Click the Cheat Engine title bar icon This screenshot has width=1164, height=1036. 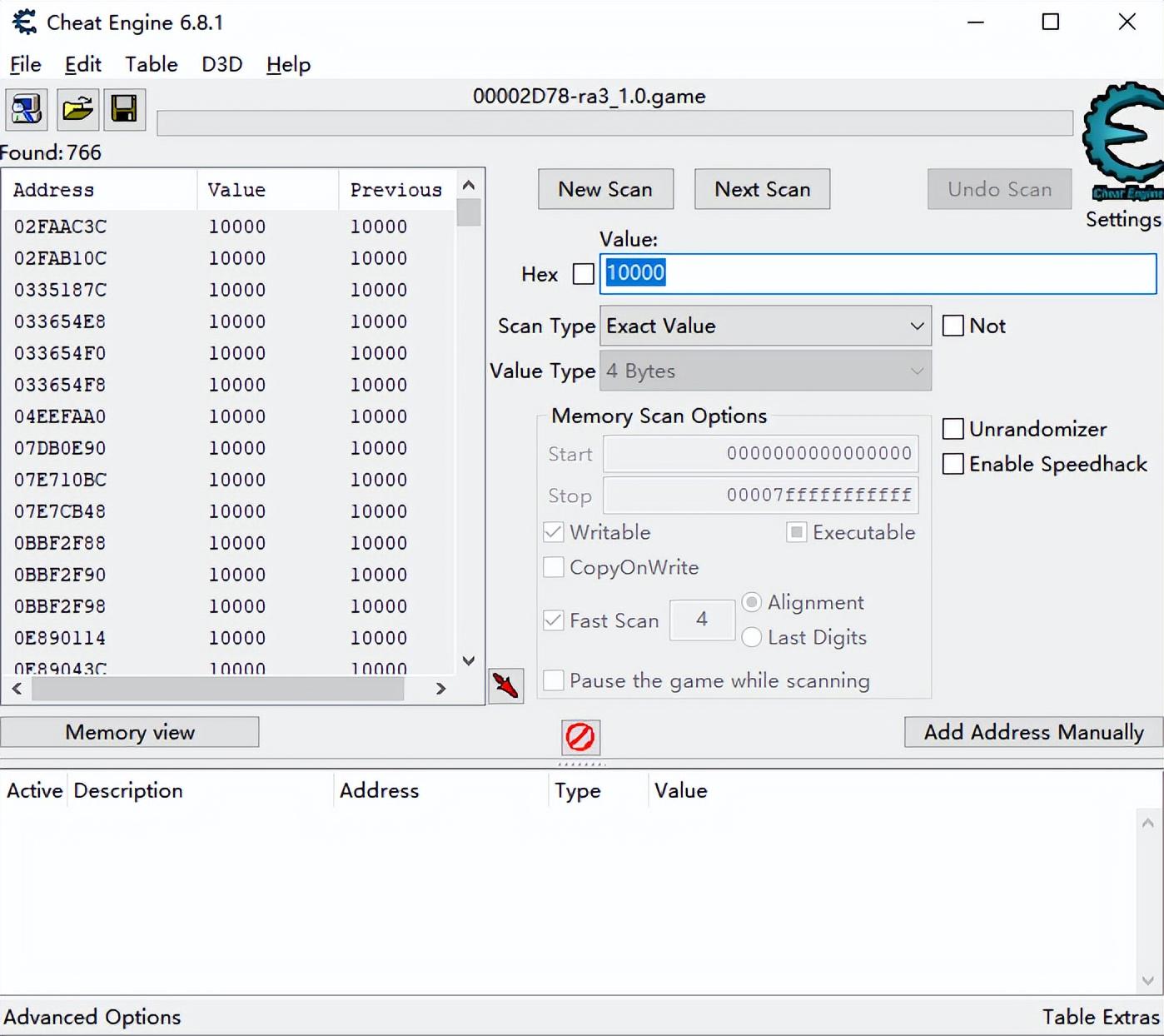[x=25, y=22]
